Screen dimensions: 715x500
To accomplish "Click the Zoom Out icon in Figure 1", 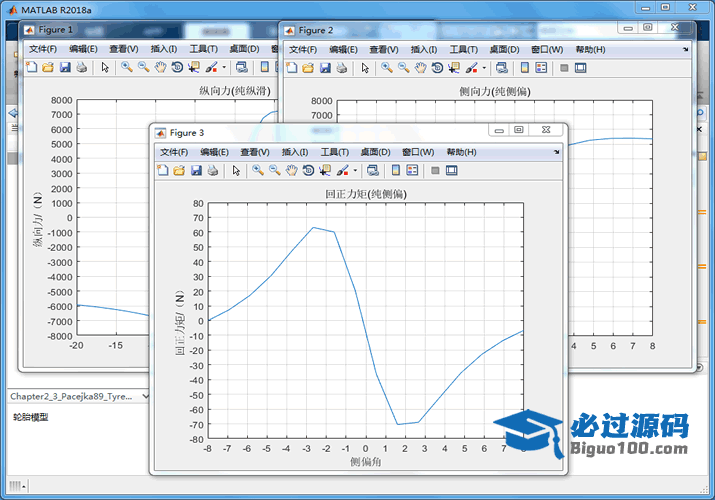I will coord(143,68).
